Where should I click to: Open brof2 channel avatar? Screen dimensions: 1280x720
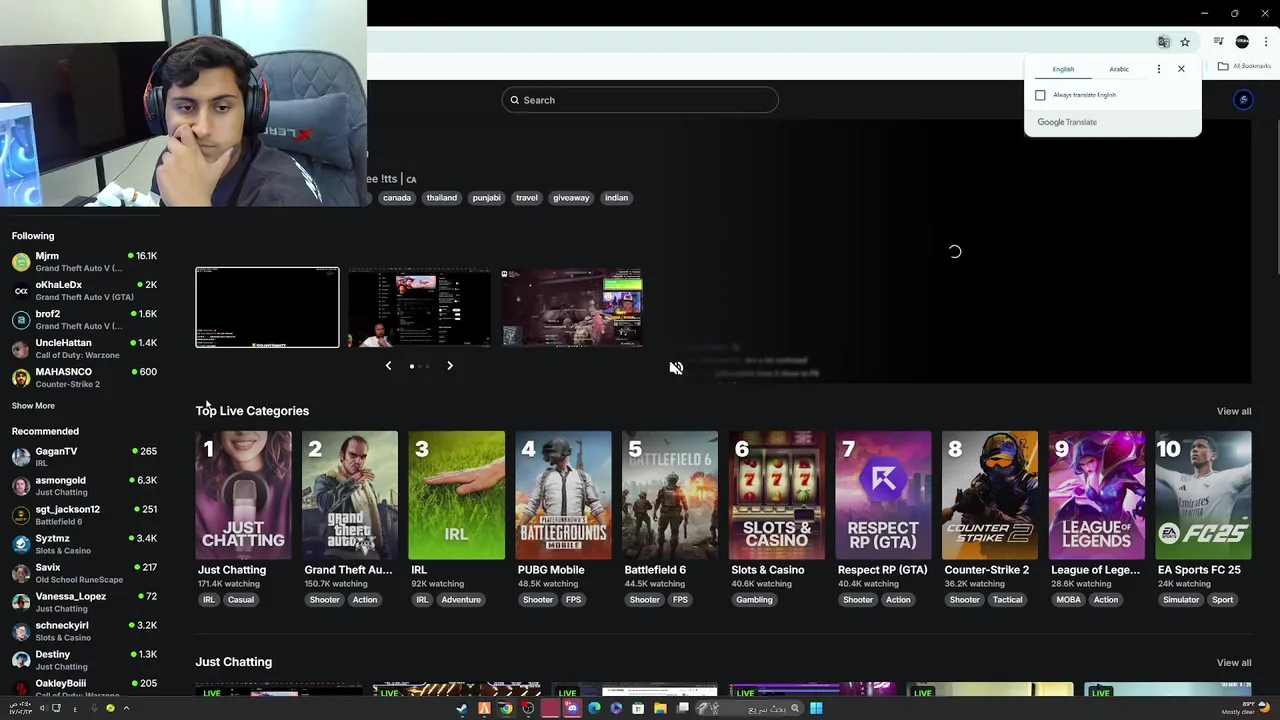pos(21,320)
